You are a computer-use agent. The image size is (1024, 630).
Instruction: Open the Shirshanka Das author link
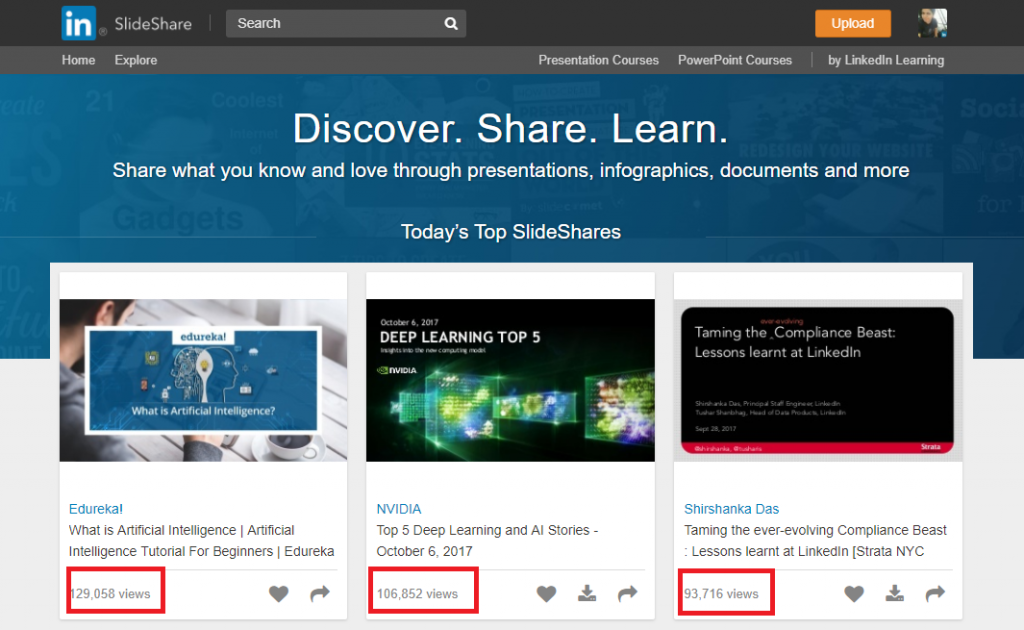click(x=731, y=509)
